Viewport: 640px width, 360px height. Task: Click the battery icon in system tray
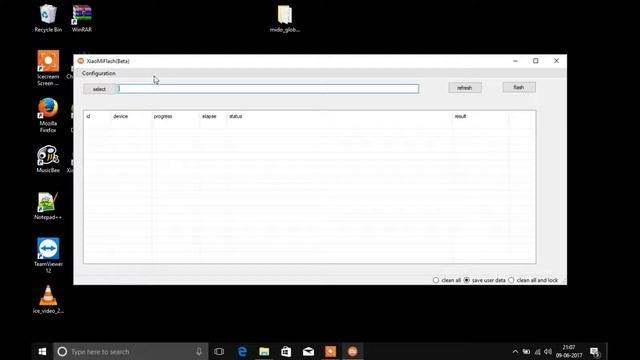click(x=527, y=352)
